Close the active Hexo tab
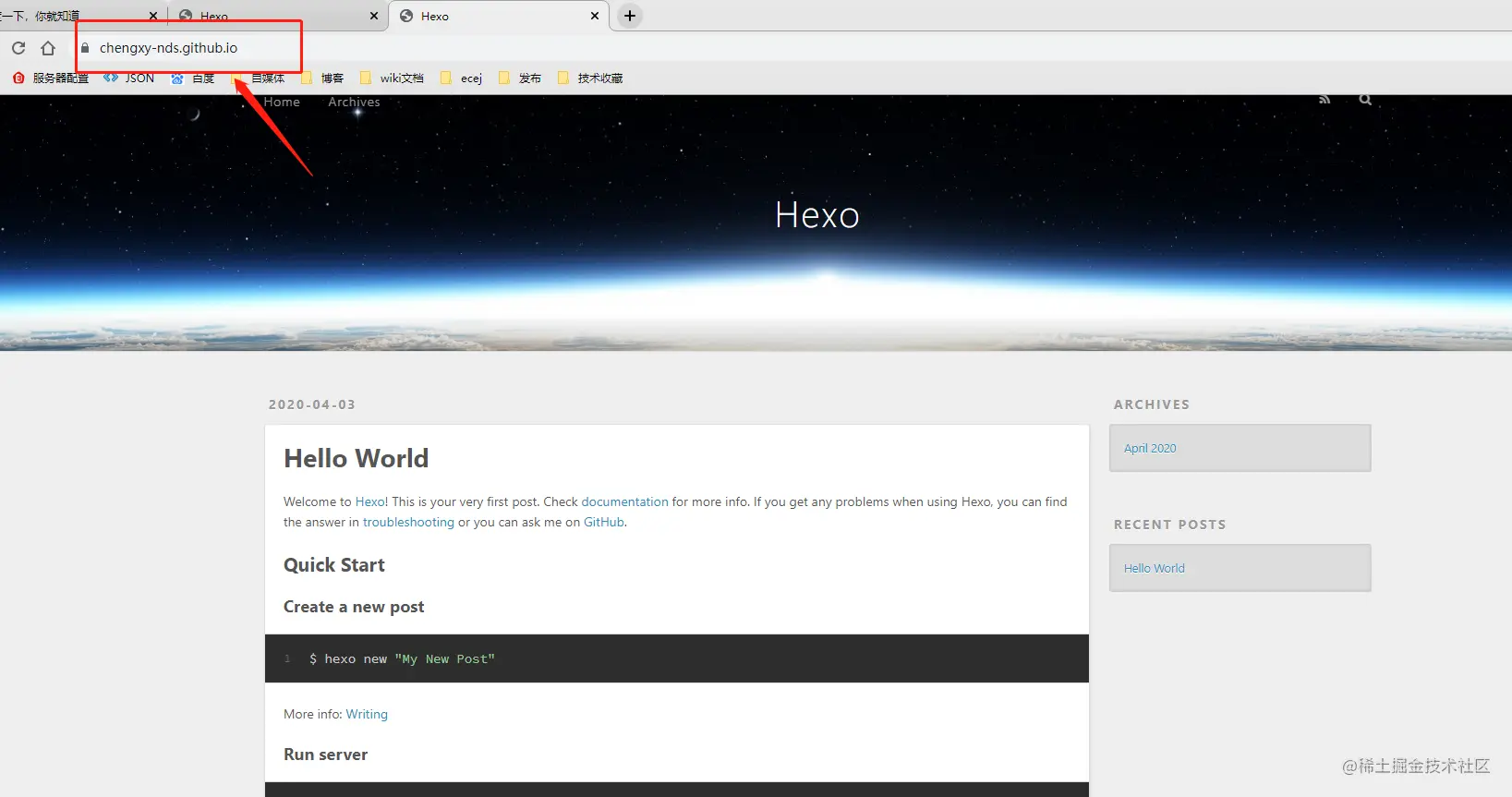Screen dimensions: 1512x797 coord(595,16)
